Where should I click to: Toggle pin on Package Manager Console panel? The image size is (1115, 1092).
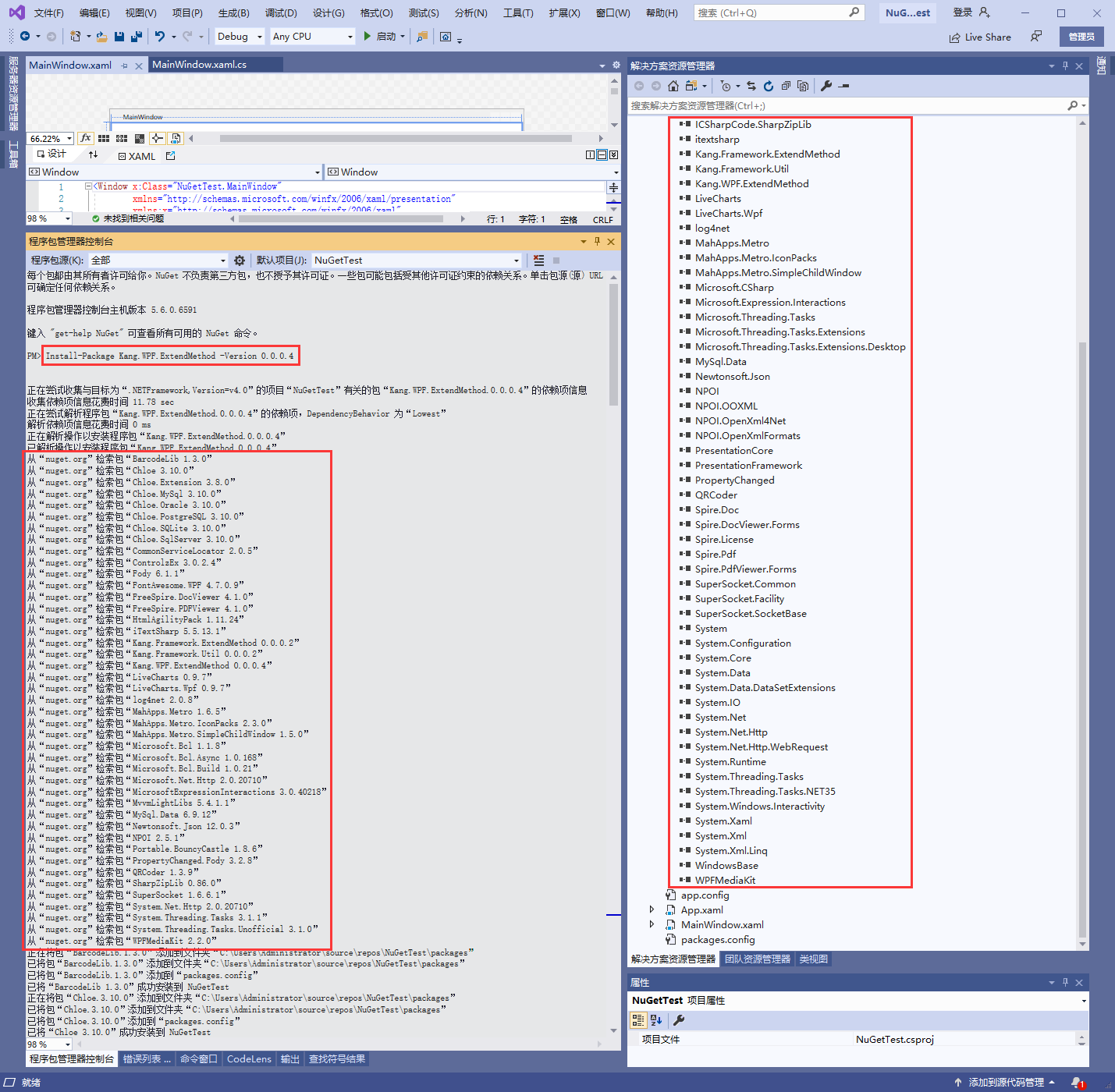598,242
